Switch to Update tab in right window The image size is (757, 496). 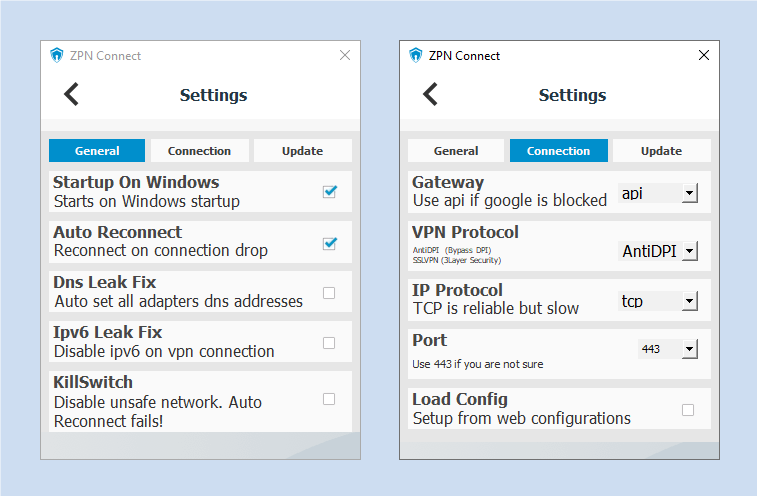(662, 151)
